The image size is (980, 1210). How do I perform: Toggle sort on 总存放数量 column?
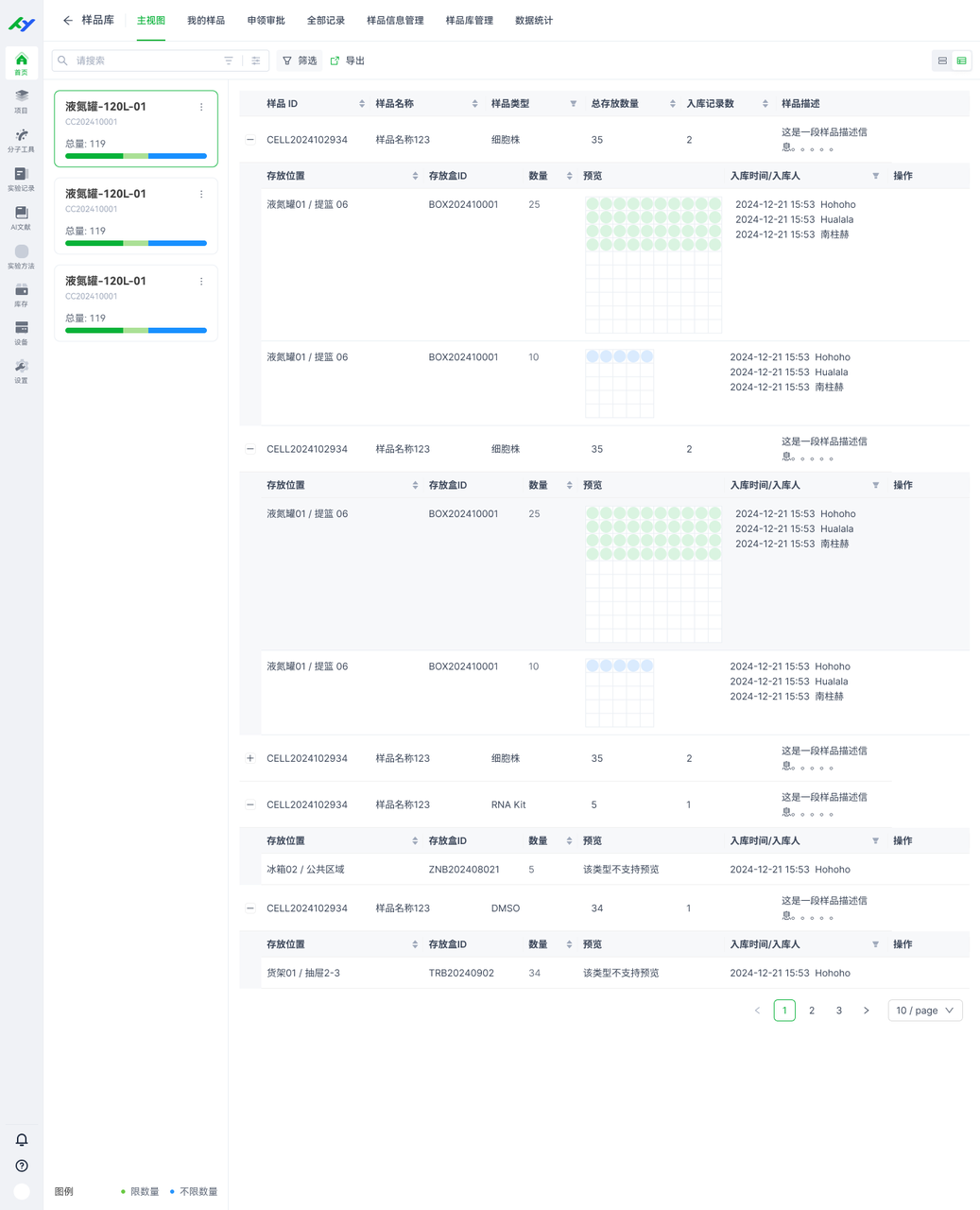(x=672, y=104)
